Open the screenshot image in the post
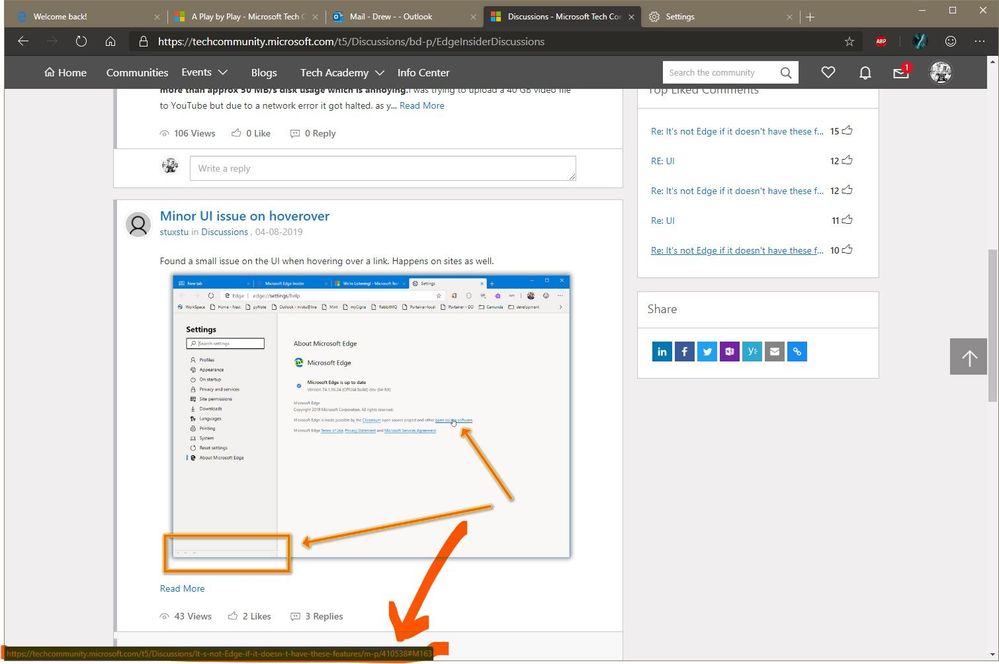Screen dimensions: 999x664 371,417
